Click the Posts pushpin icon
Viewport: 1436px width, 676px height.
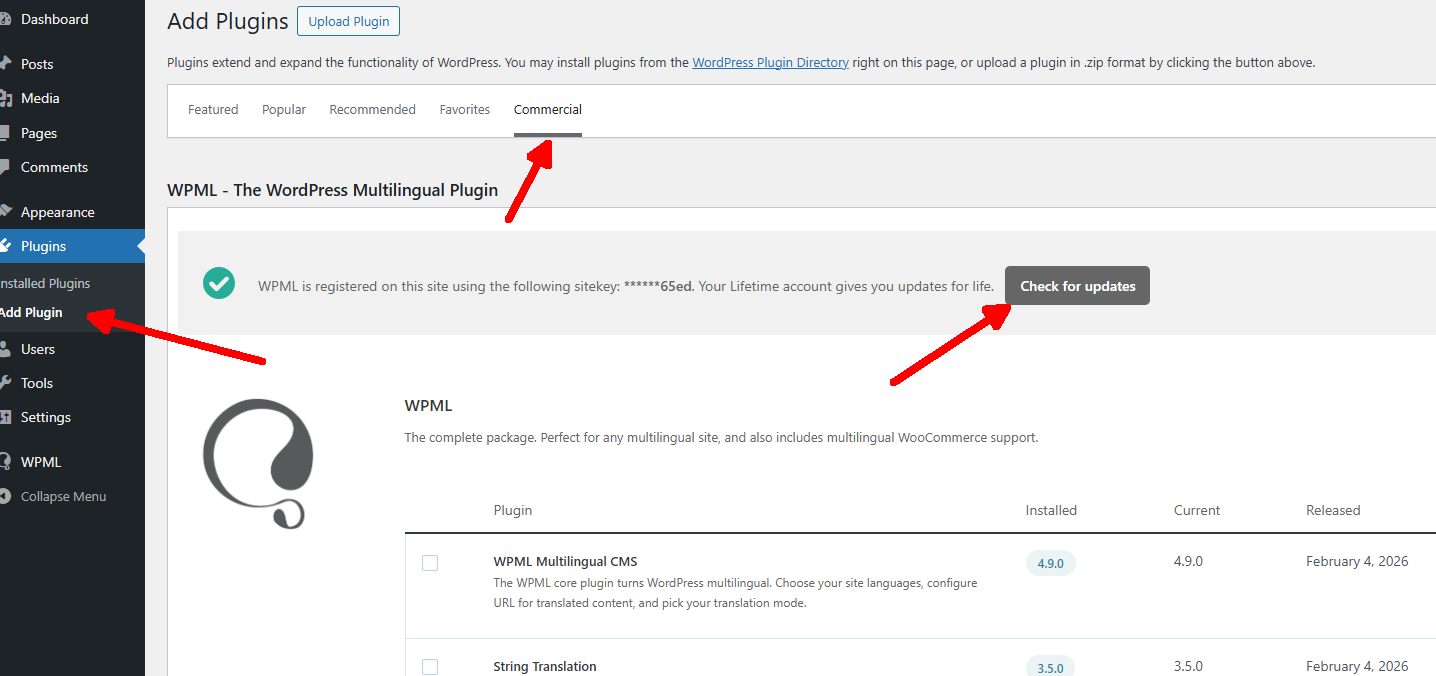(5, 64)
